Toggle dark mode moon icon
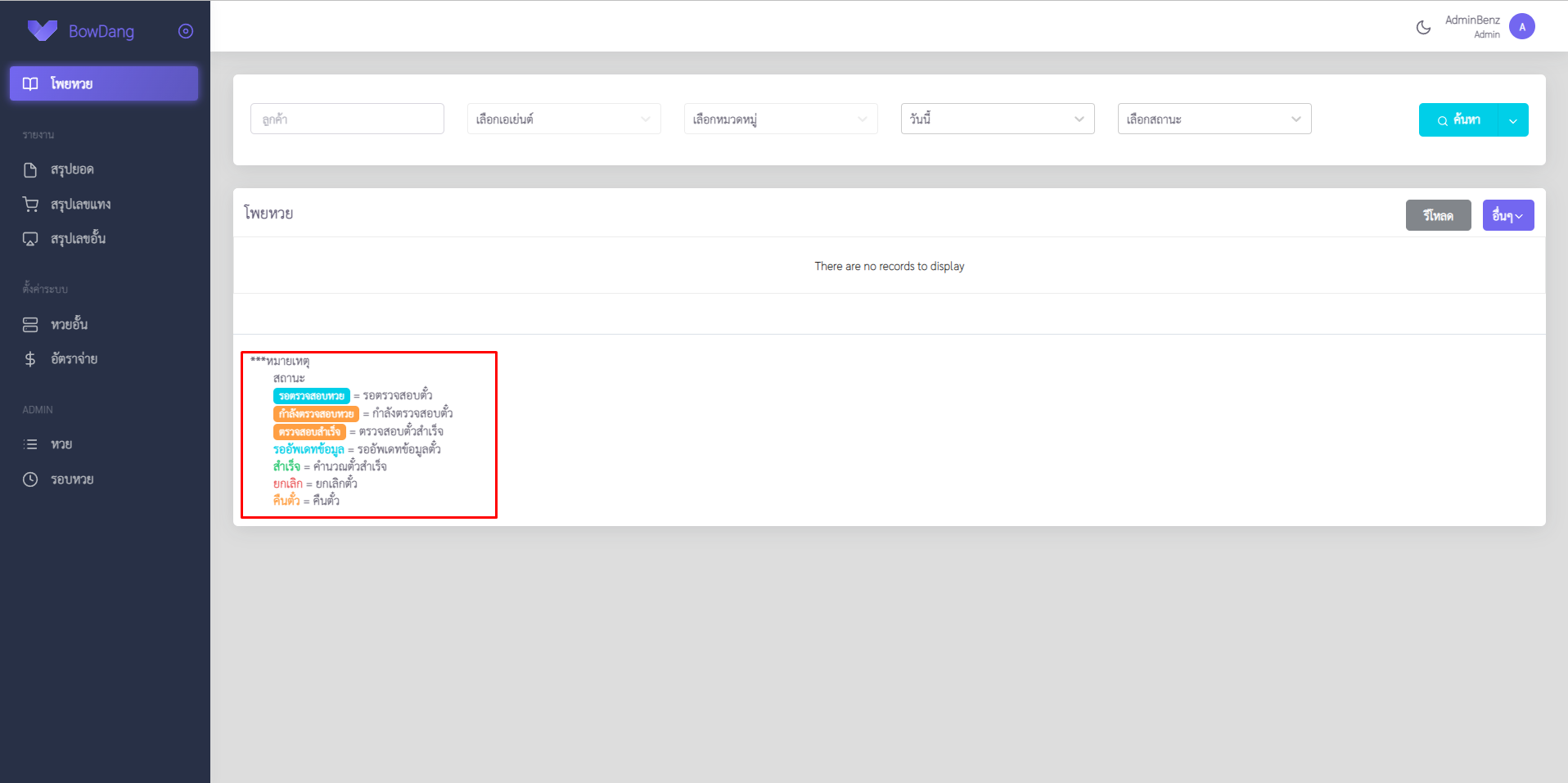The height and width of the screenshot is (783, 1568). click(1423, 27)
